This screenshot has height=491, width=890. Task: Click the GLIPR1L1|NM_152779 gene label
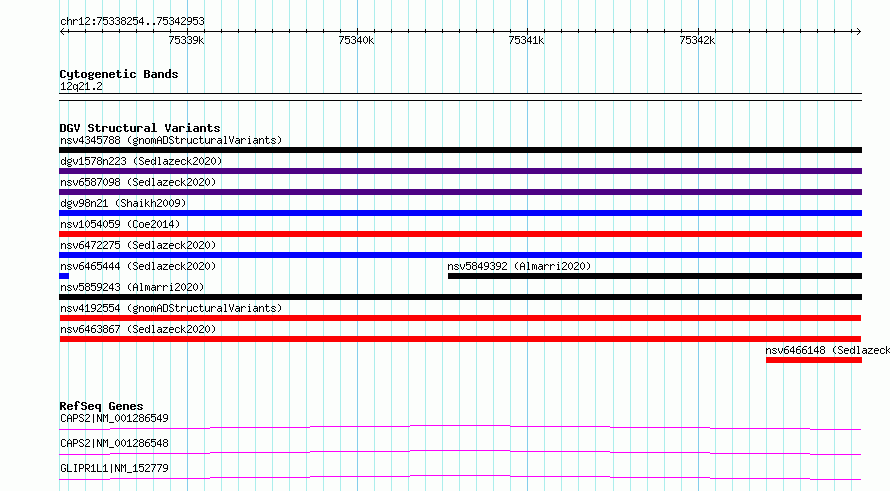pos(114,468)
